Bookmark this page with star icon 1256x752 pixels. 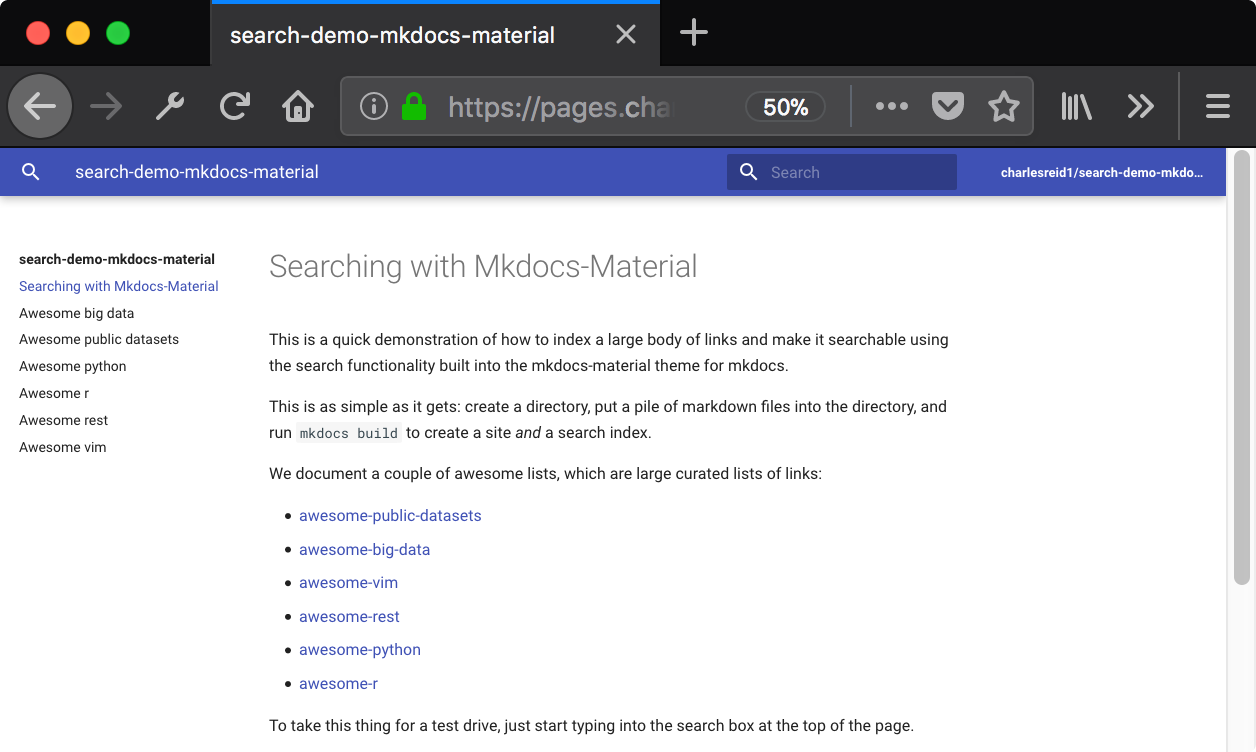(1003, 106)
